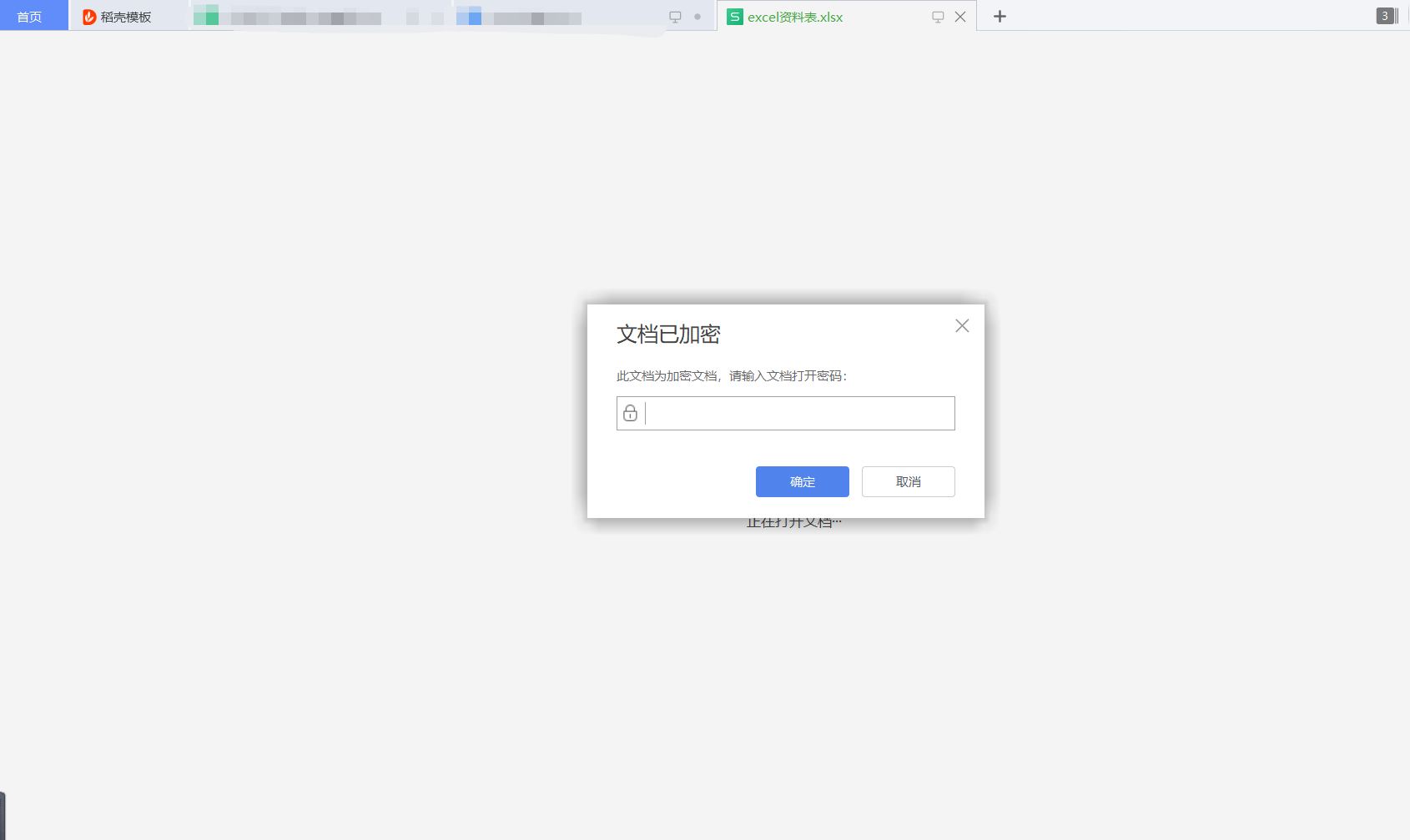Confirm password with 确定 button

tap(803, 481)
